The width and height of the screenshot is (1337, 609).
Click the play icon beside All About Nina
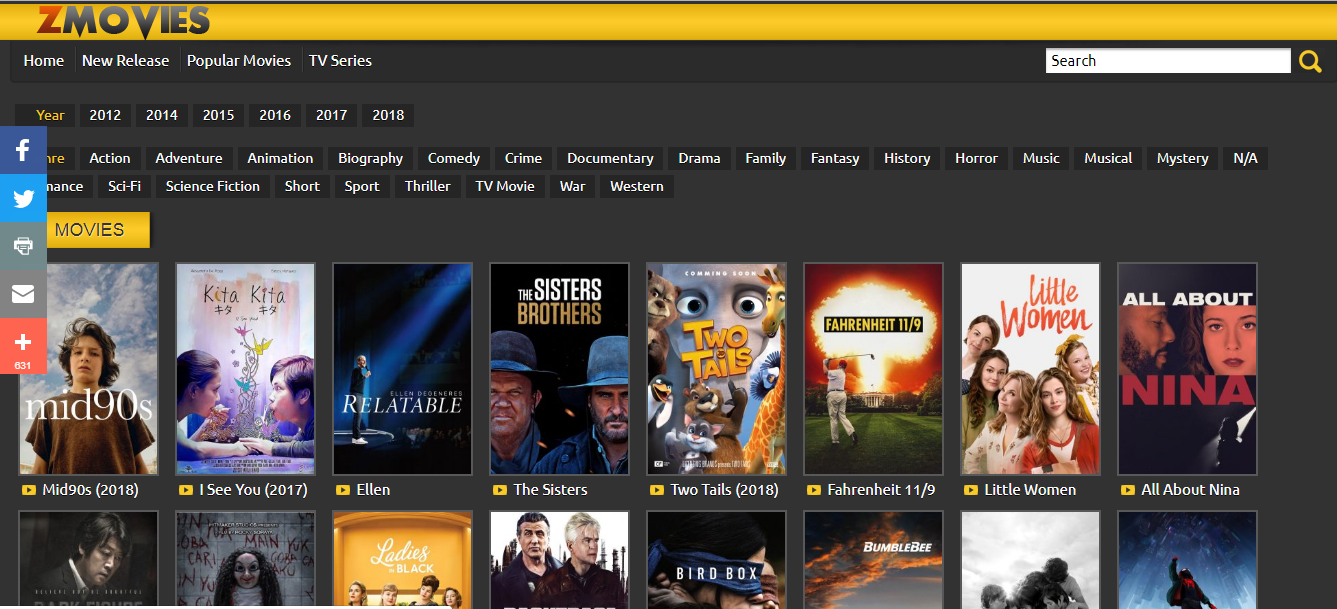(1128, 490)
